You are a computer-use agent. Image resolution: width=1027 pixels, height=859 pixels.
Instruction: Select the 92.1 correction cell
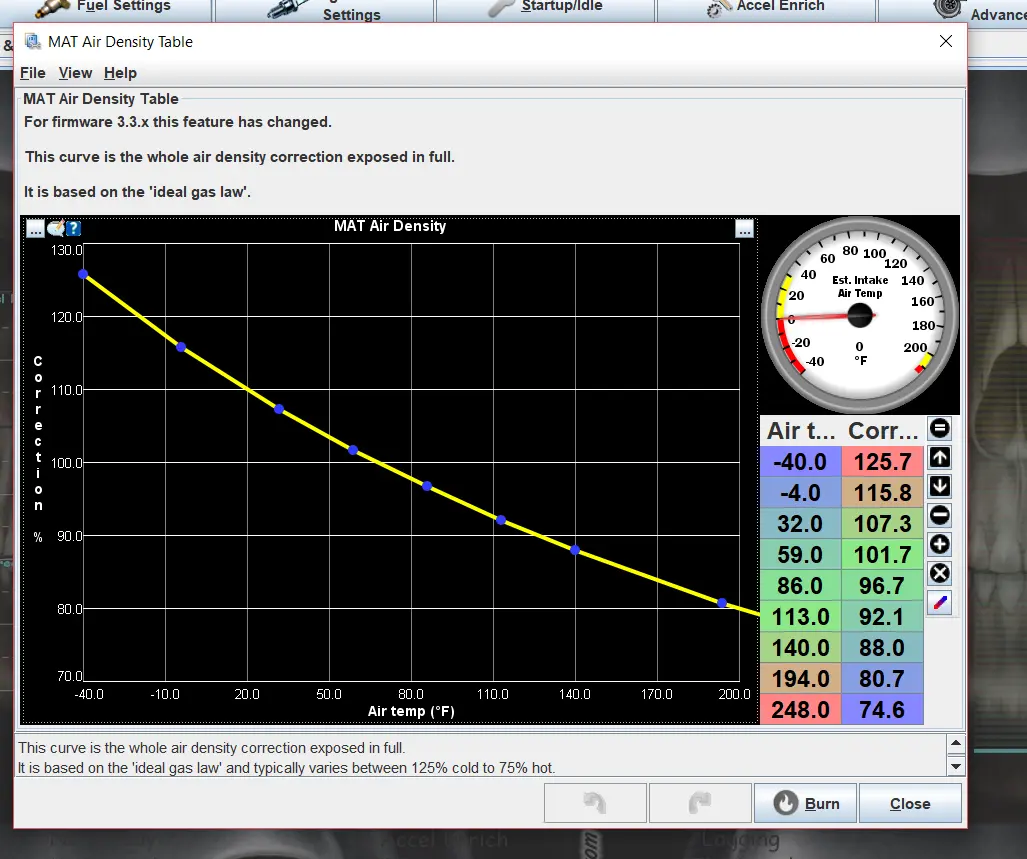pyautogui.click(x=882, y=617)
